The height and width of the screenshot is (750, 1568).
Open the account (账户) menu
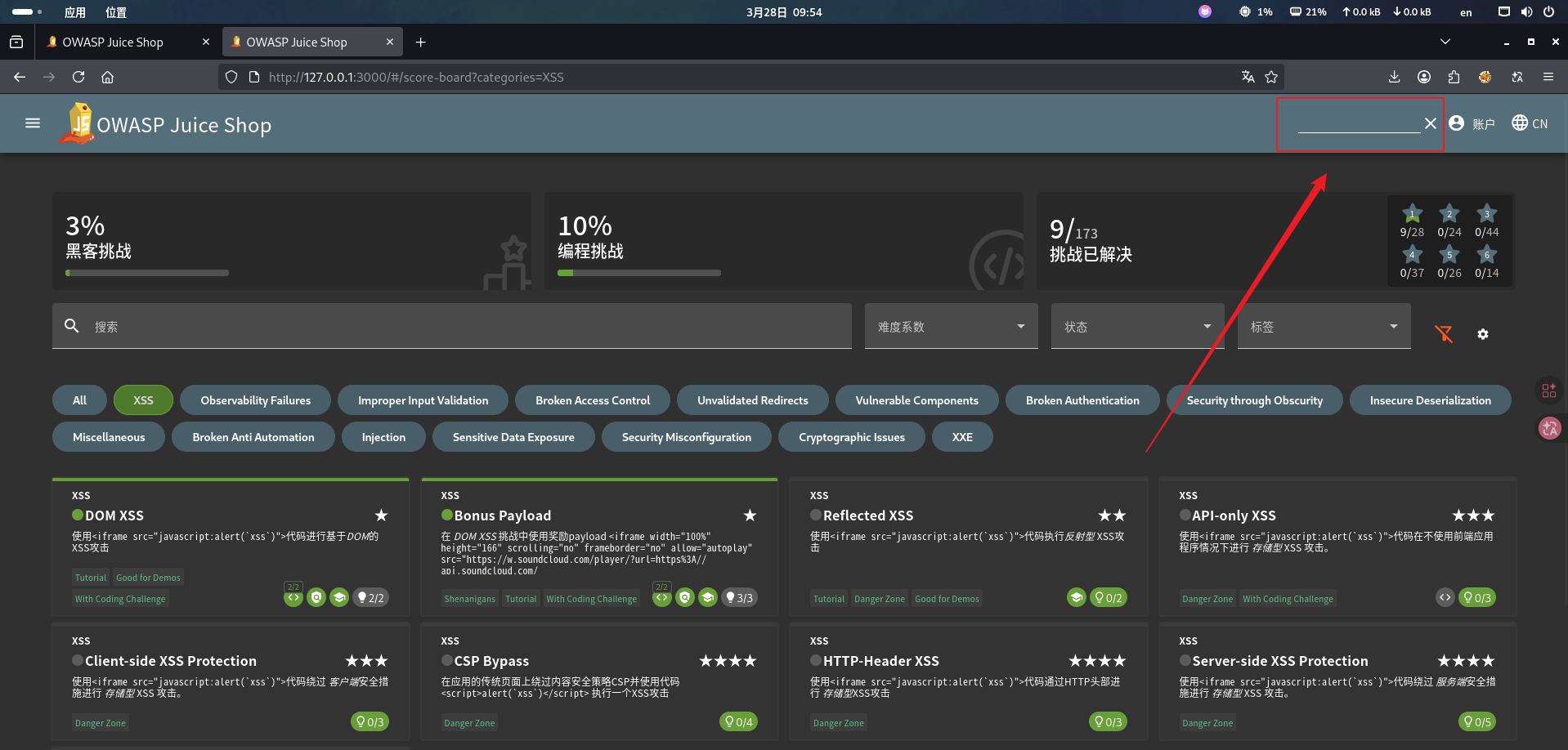(1472, 123)
